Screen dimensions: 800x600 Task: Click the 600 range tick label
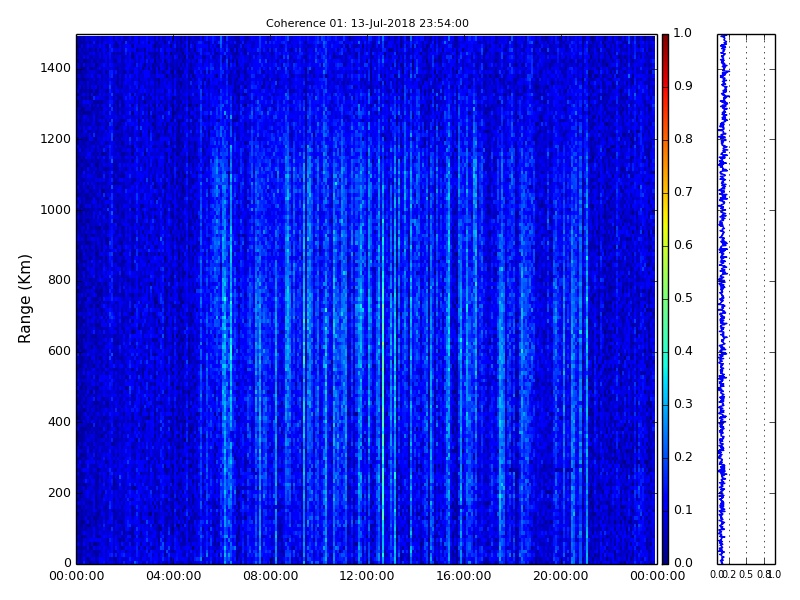pos(59,351)
